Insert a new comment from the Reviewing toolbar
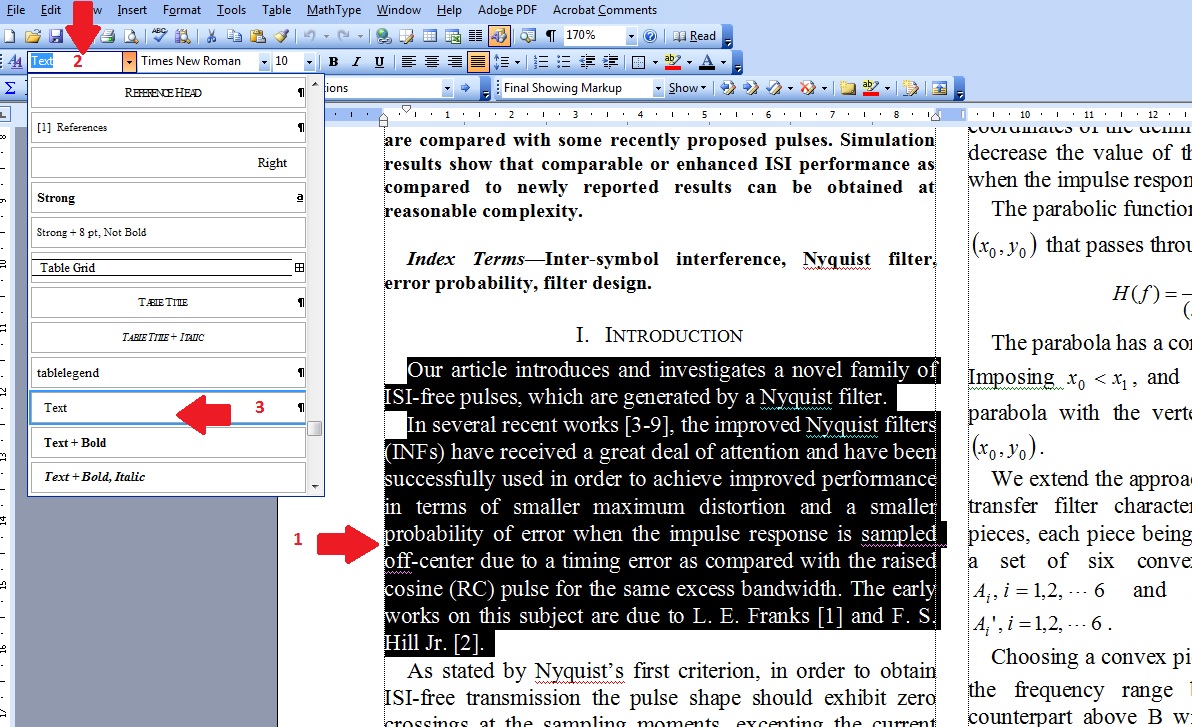 click(848, 88)
